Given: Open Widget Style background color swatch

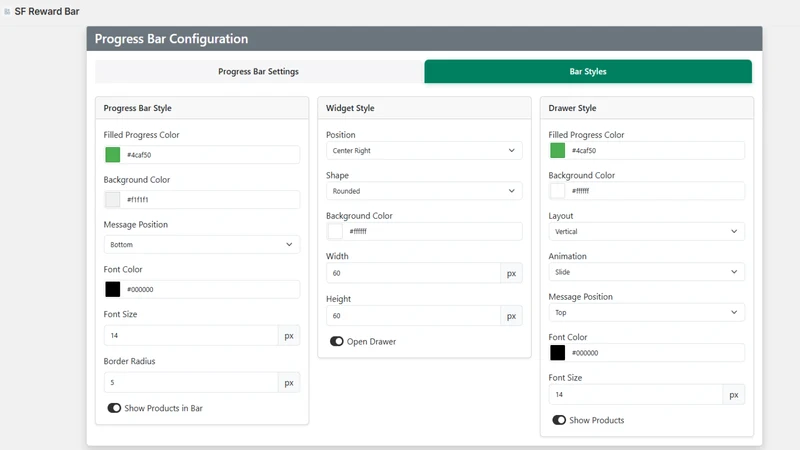Looking at the screenshot, I should tap(335, 231).
